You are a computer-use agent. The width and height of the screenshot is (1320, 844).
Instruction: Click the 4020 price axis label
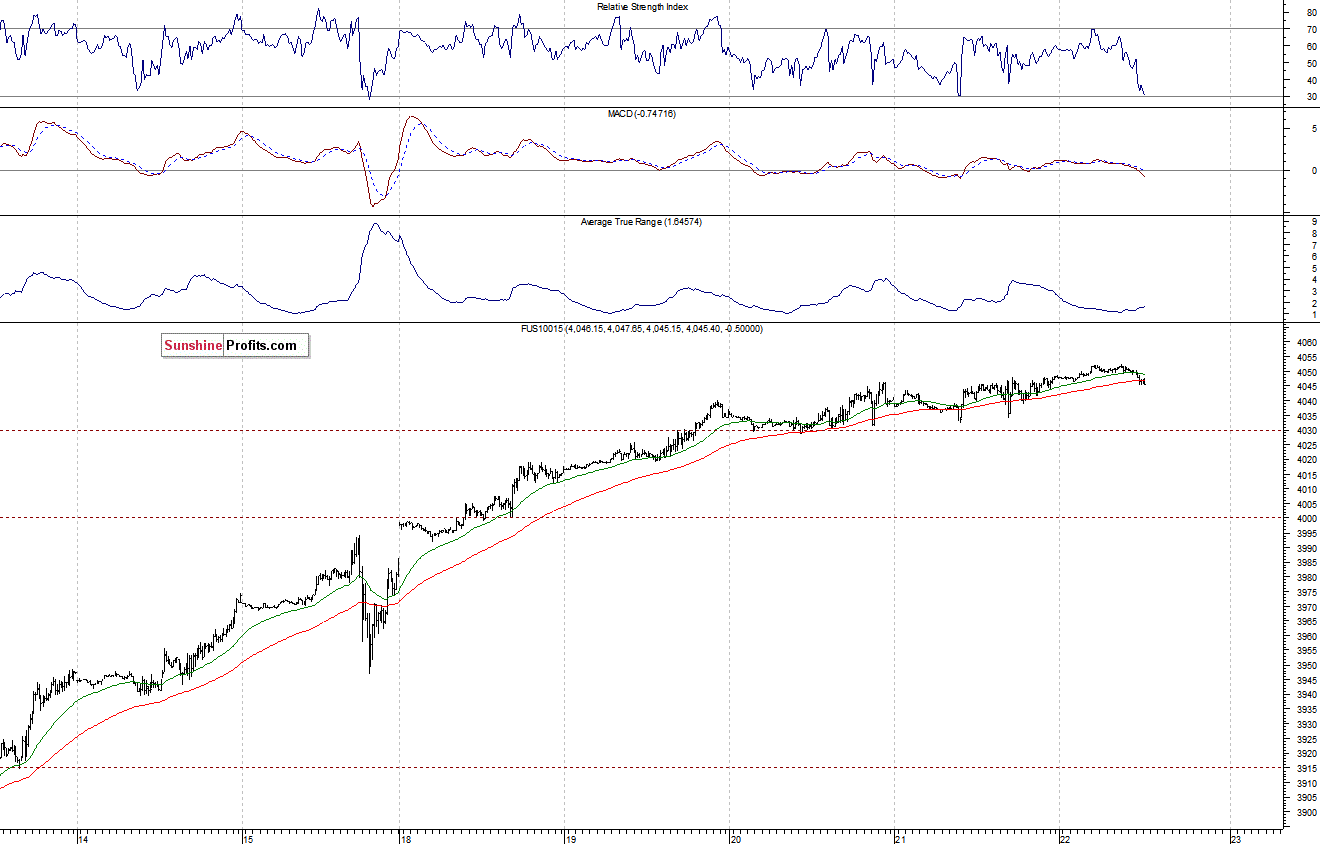(x=1305, y=460)
